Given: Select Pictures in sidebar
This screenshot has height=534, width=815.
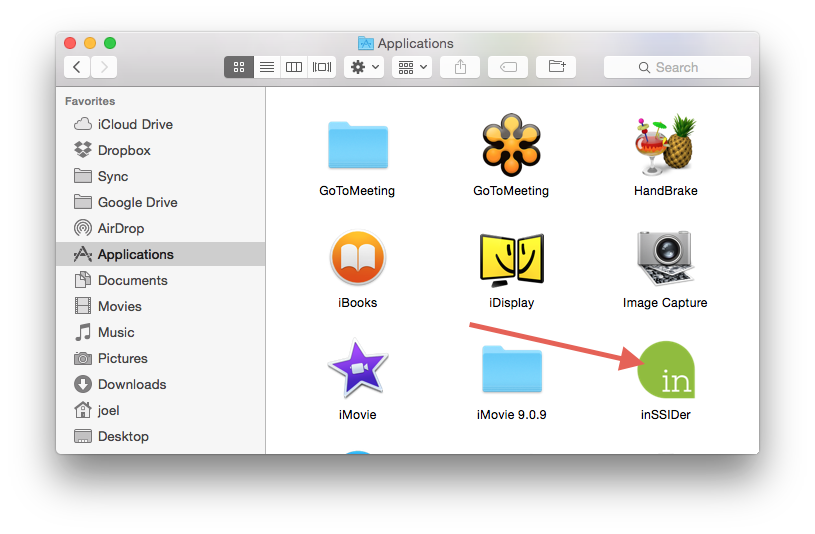Looking at the screenshot, I should pos(161,358).
